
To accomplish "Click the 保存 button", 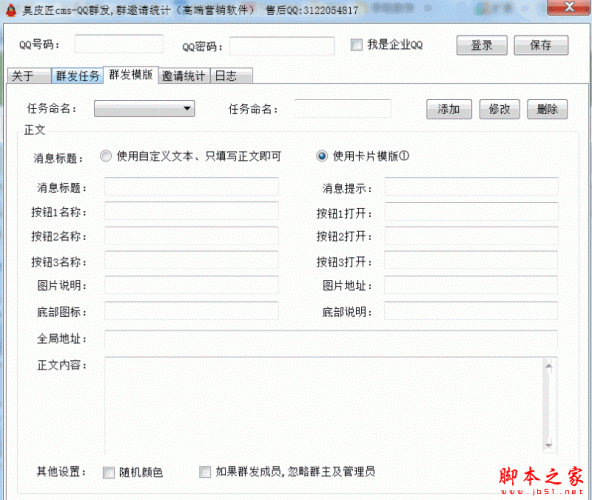I will pyautogui.click(x=541, y=45).
